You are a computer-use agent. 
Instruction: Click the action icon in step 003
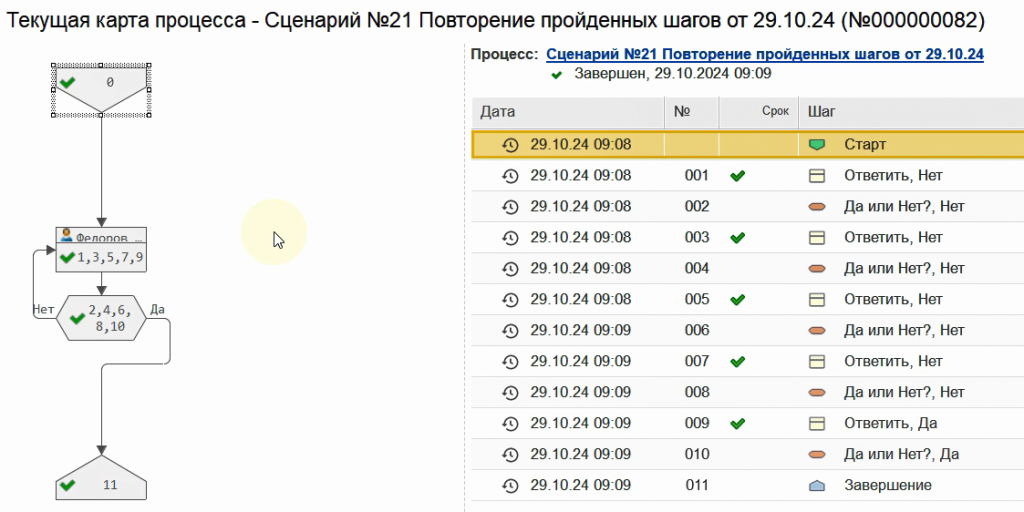(817, 238)
